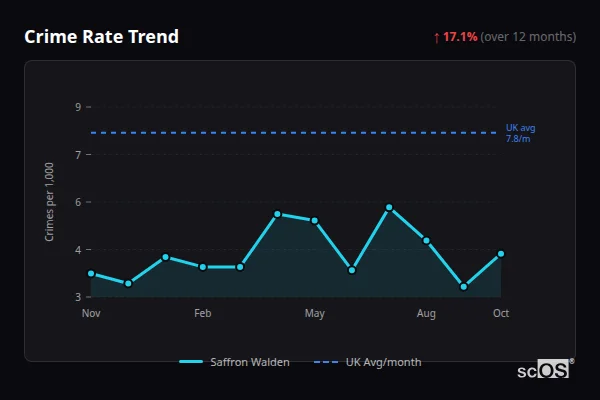600x400 pixels.
Task: Click the March data point
Action: click(240, 267)
